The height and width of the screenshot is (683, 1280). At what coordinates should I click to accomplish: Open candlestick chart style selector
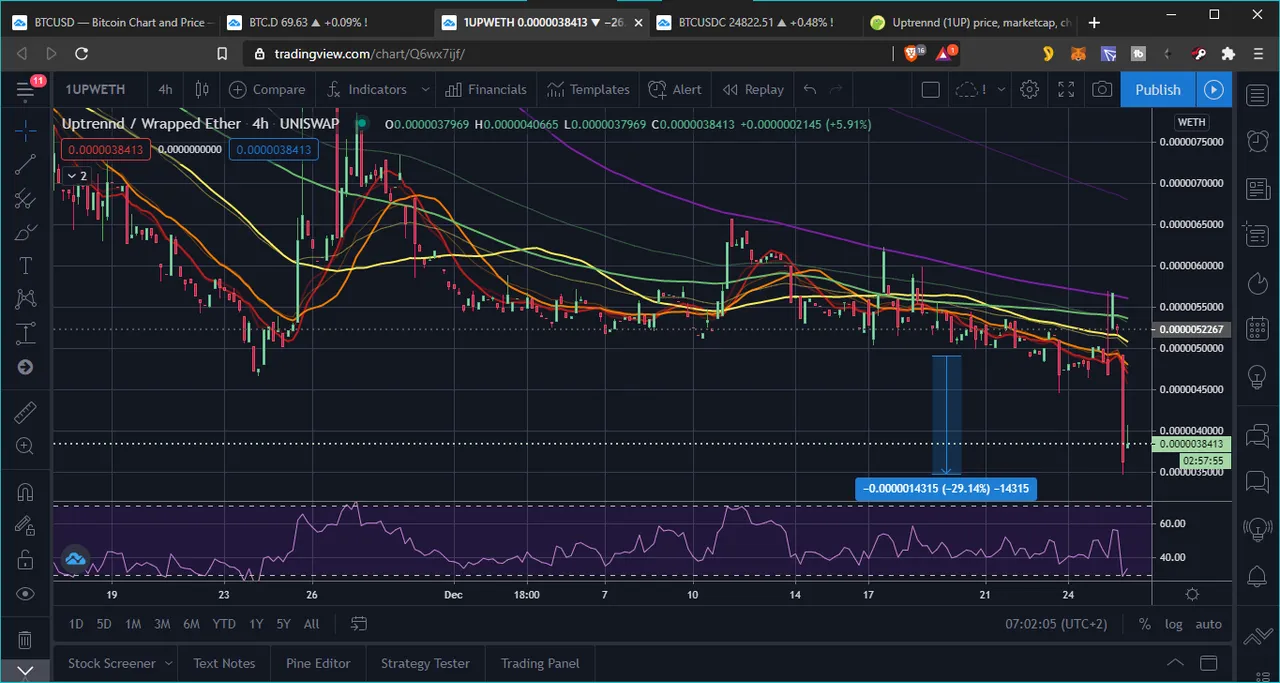point(201,90)
